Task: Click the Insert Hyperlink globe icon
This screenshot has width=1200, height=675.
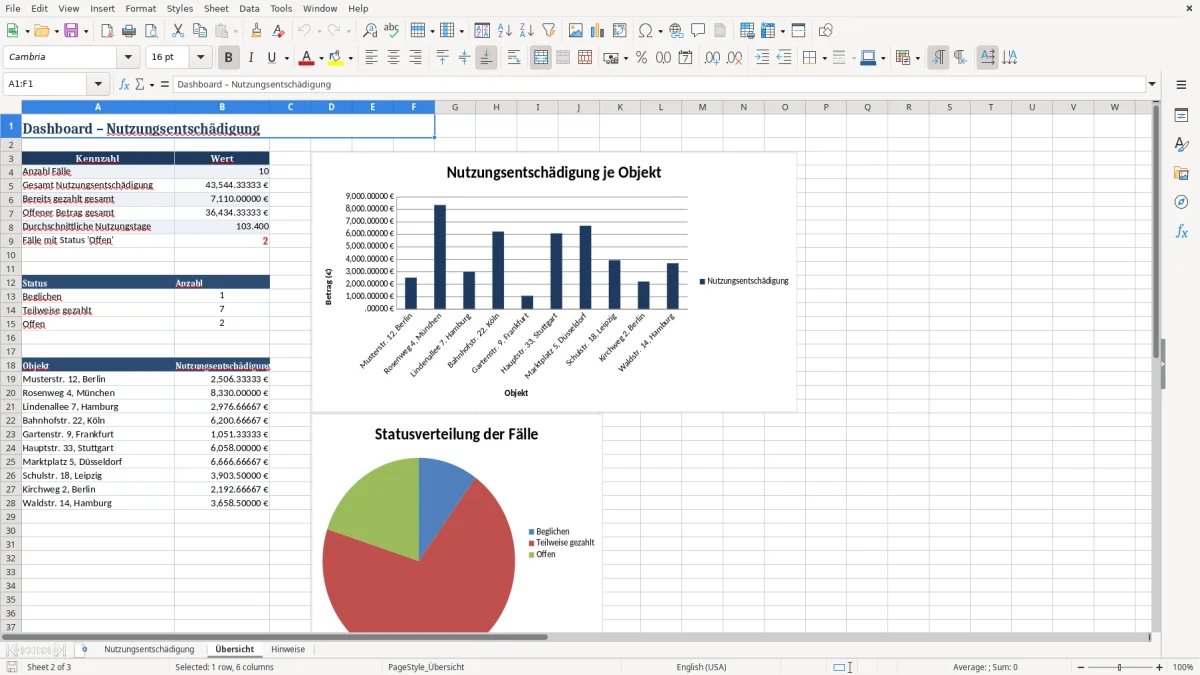Action: (676, 31)
